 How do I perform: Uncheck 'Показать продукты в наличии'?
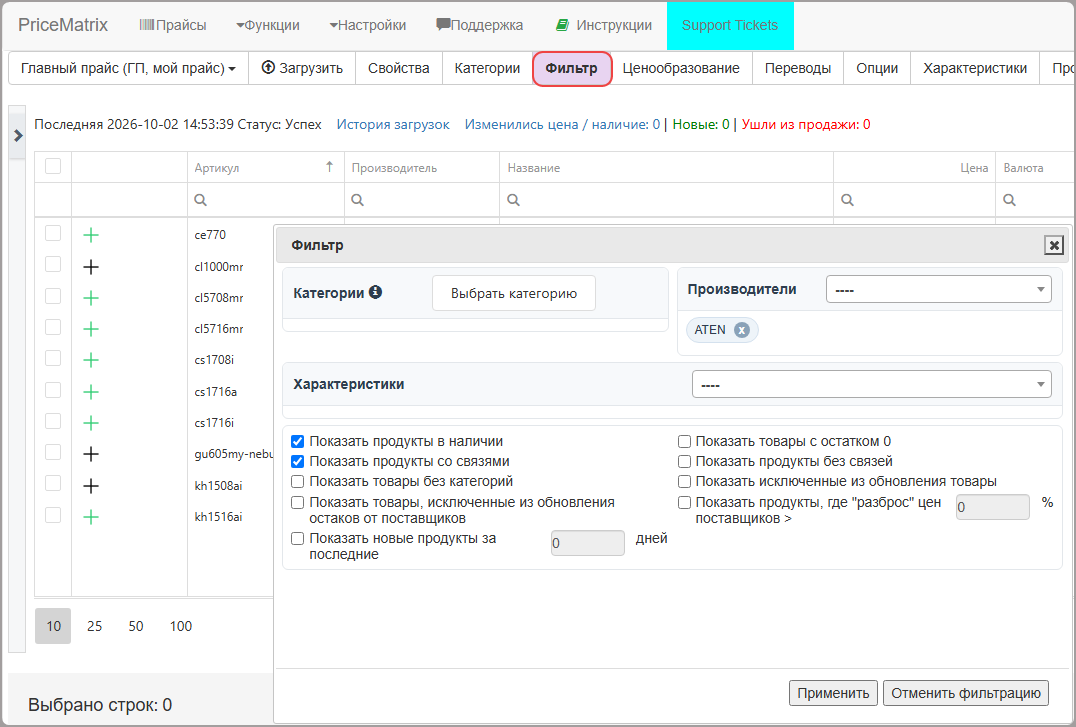coord(298,441)
